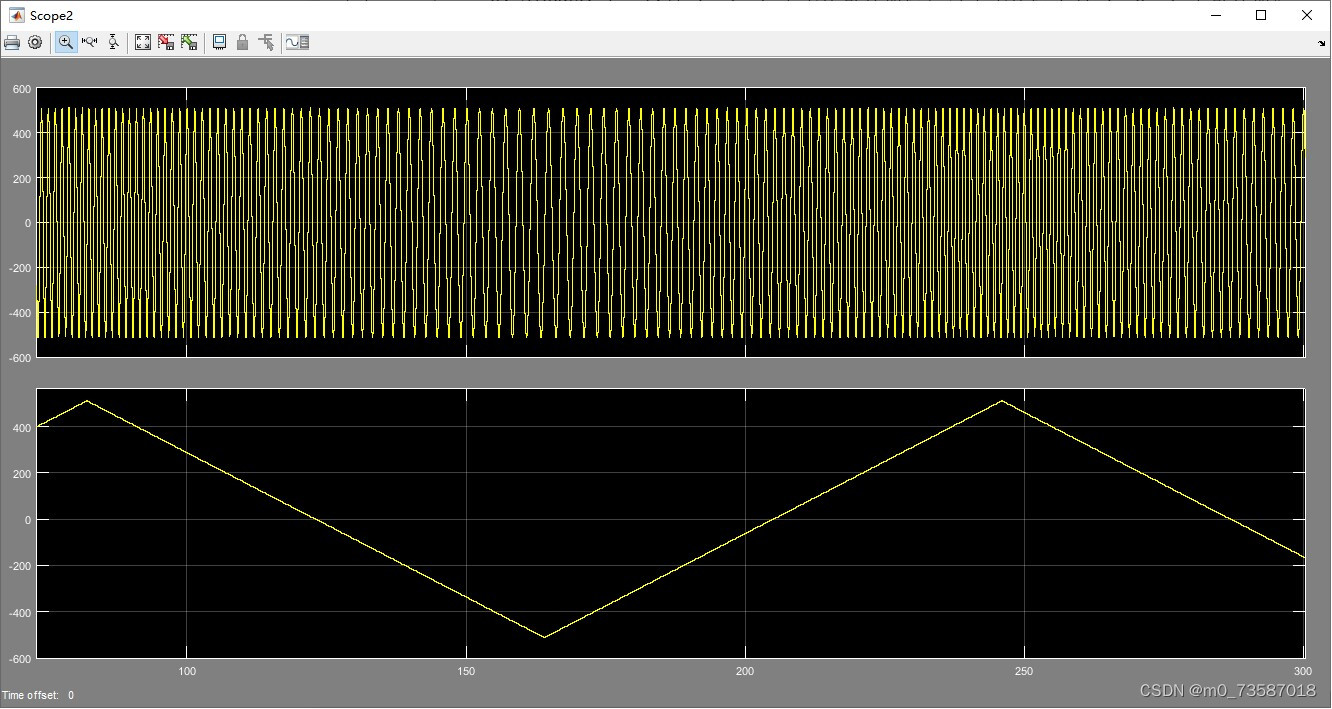Restore saved axes settings
The width and height of the screenshot is (1332, 709).
[189, 42]
